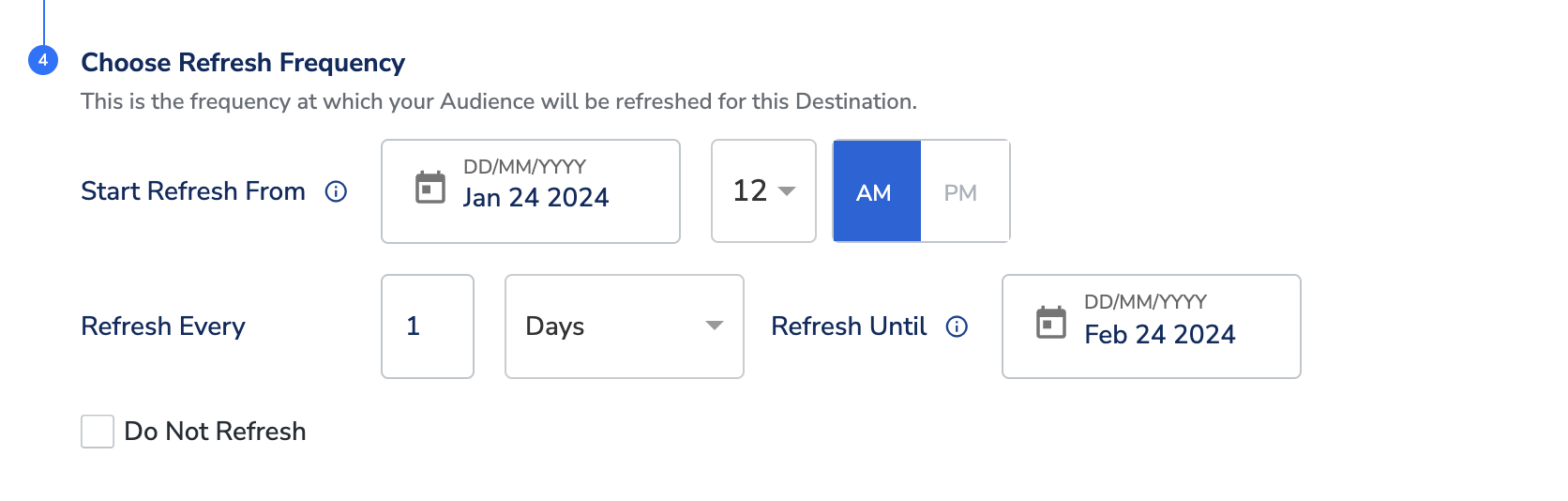Click the Start Refresh From label

pos(193,191)
